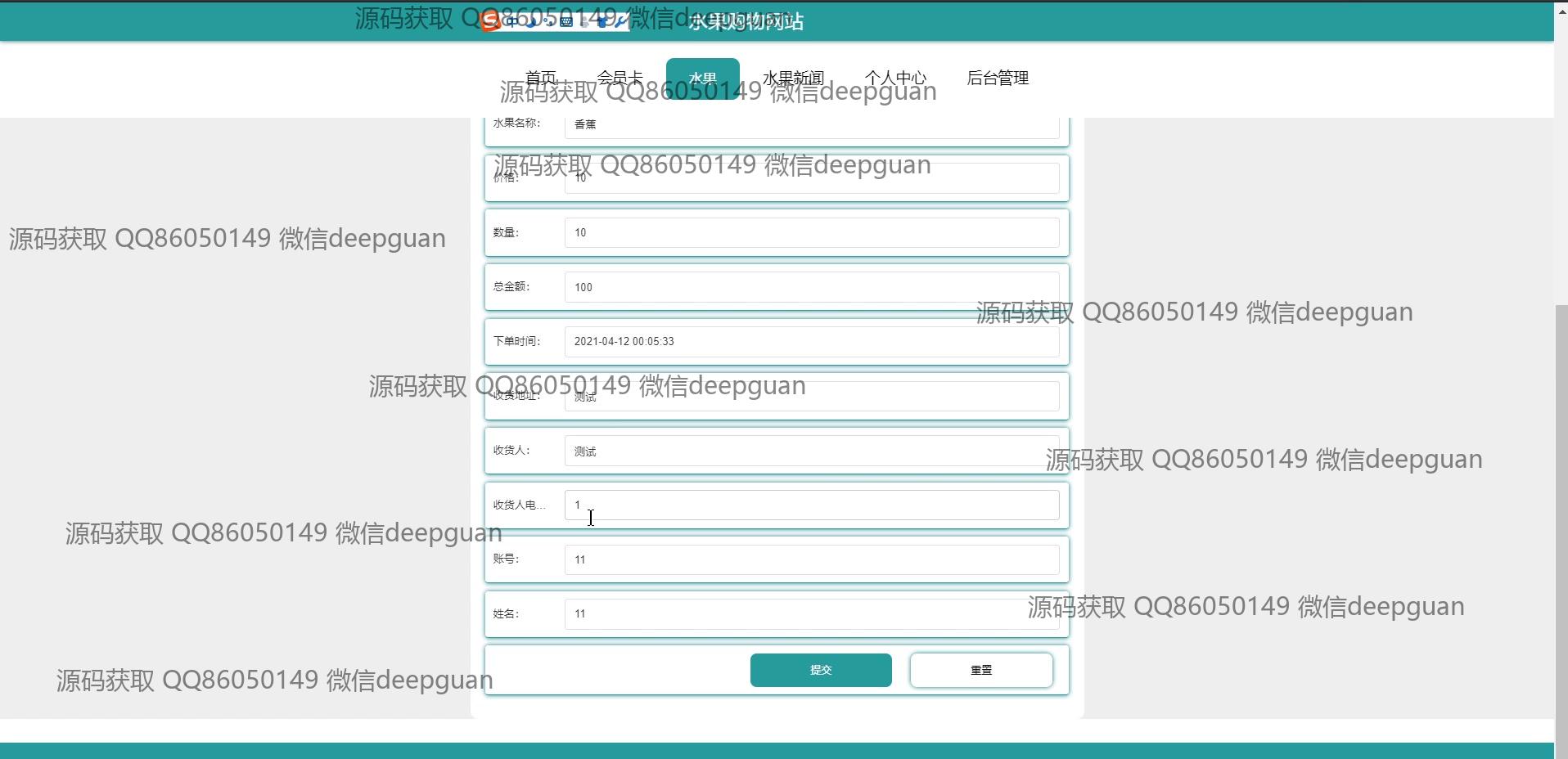Navigate to 个人中心
The height and width of the screenshot is (759, 1568).
tap(895, 78)
